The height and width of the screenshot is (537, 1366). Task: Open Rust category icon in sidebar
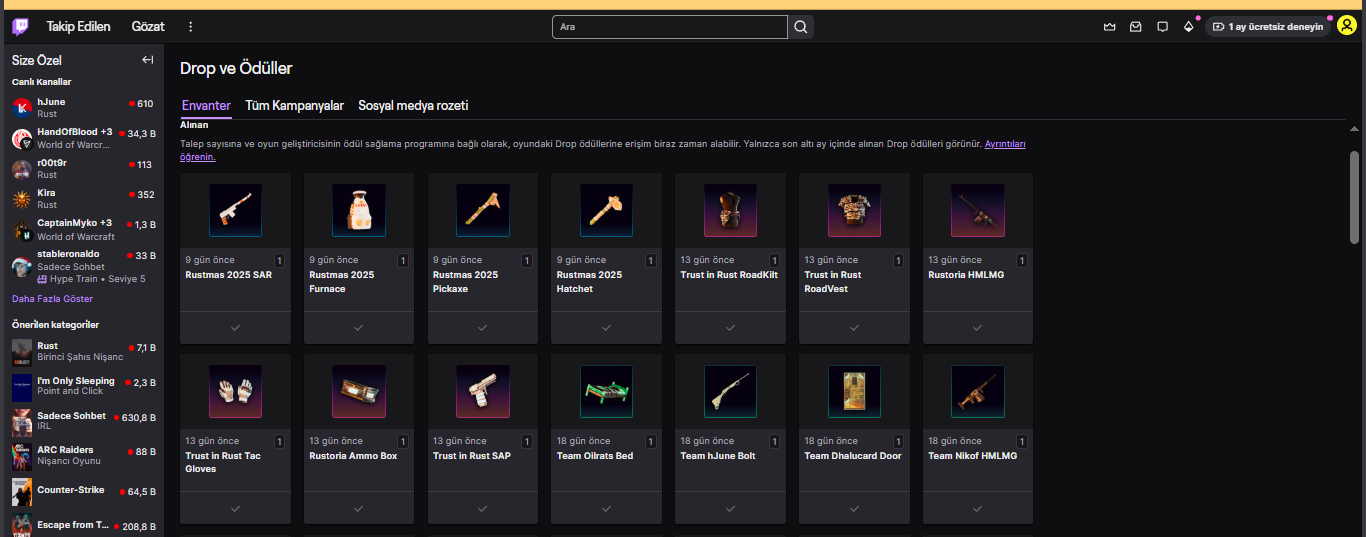[22, 352]
